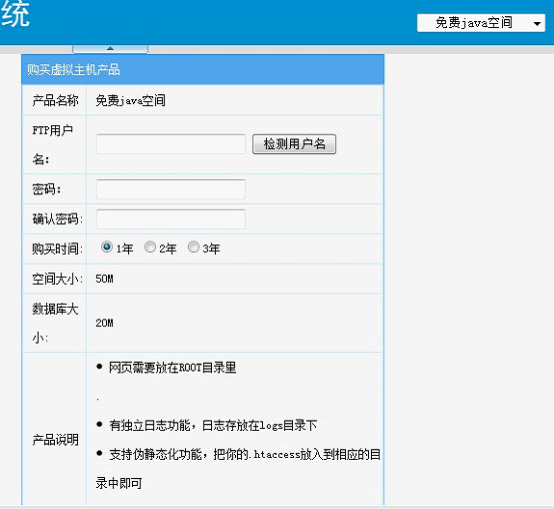The image size is (554, 509).
Task: Click the text 网页需要放在ROOT目录里
Action: pyautogui.click(x=172, y=368)
